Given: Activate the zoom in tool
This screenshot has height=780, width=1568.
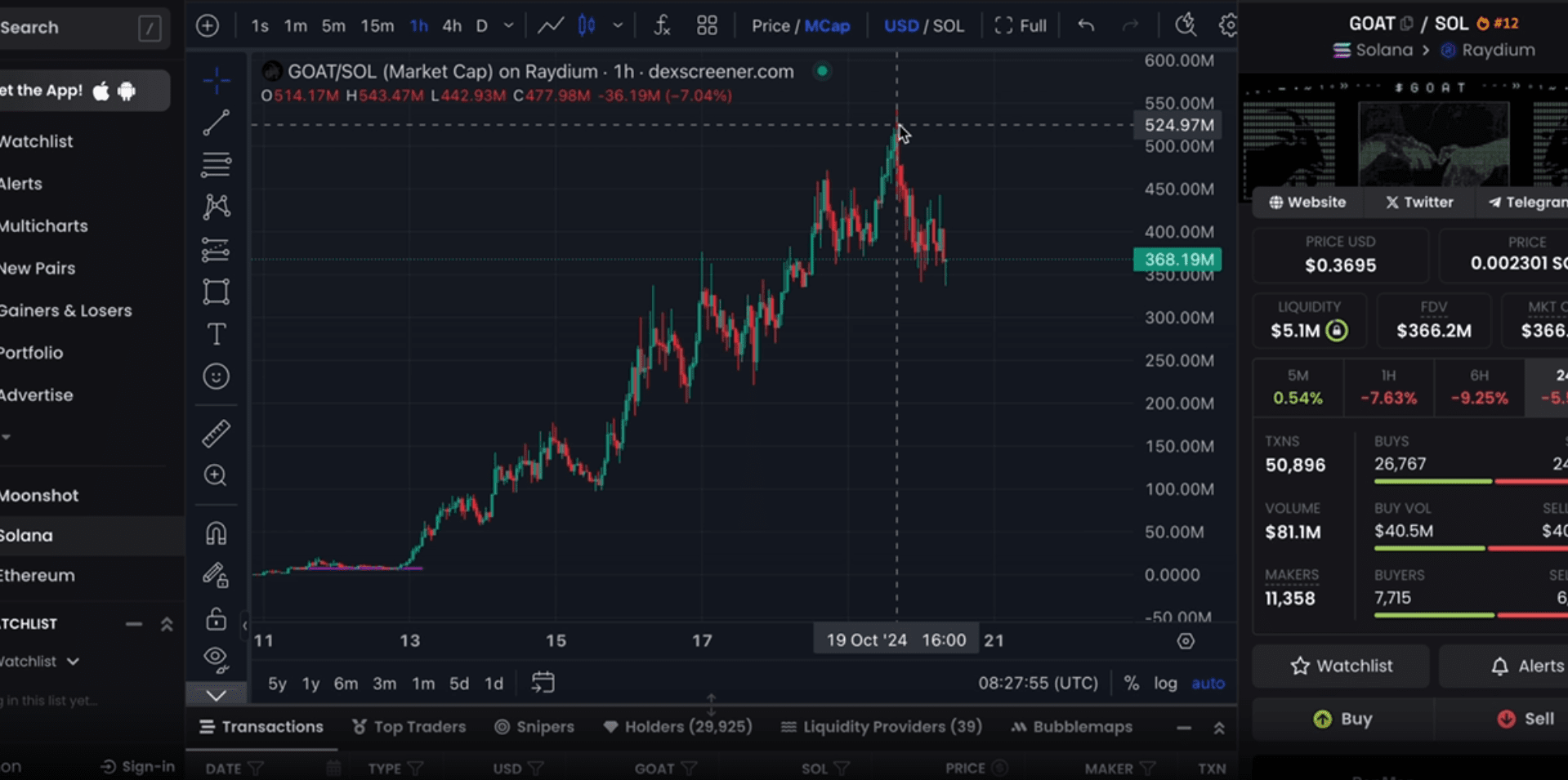Looking at the screenshot, I should pos(217,475).
